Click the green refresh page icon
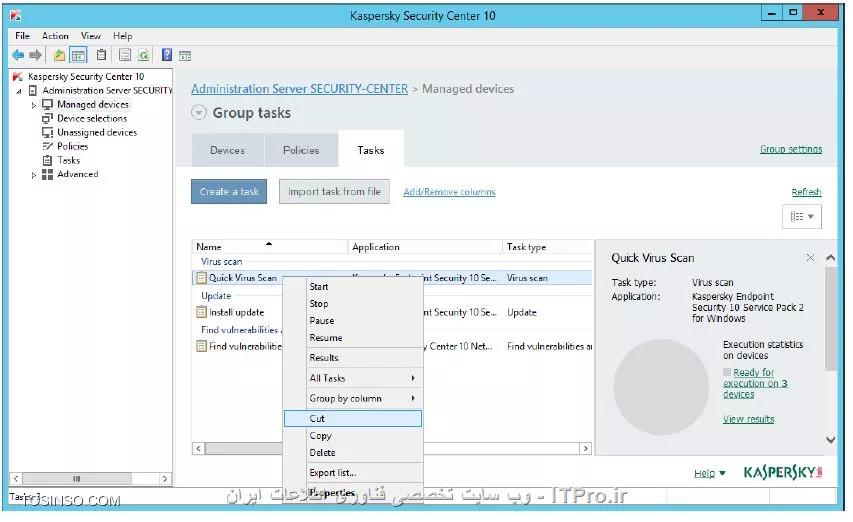Viewport: 853px width, 522px height. 143,55
